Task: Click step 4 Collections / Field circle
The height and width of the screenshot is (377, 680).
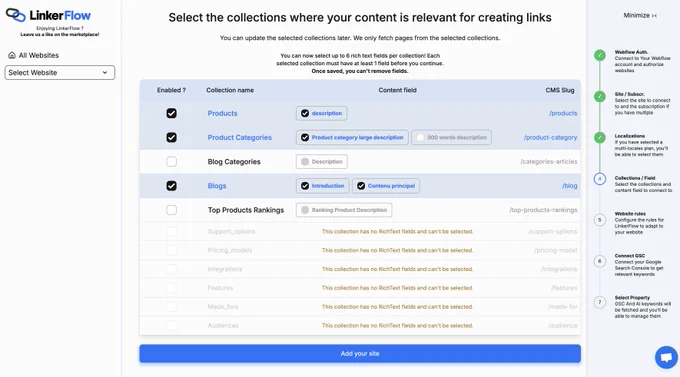Action: 600,179
